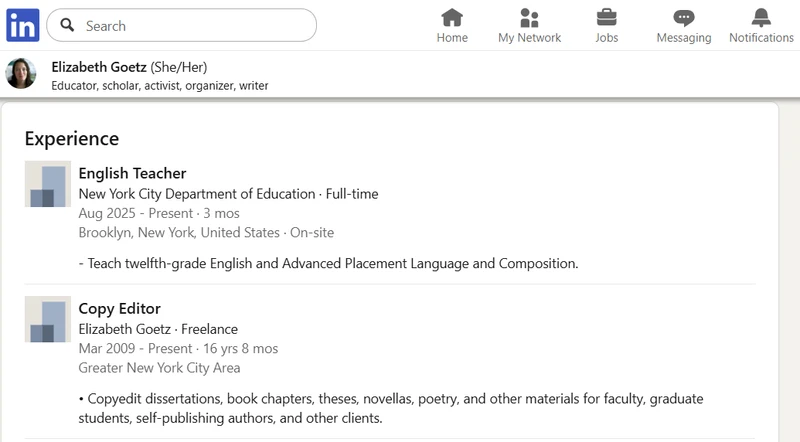Type in the Search field

[195, 26]
